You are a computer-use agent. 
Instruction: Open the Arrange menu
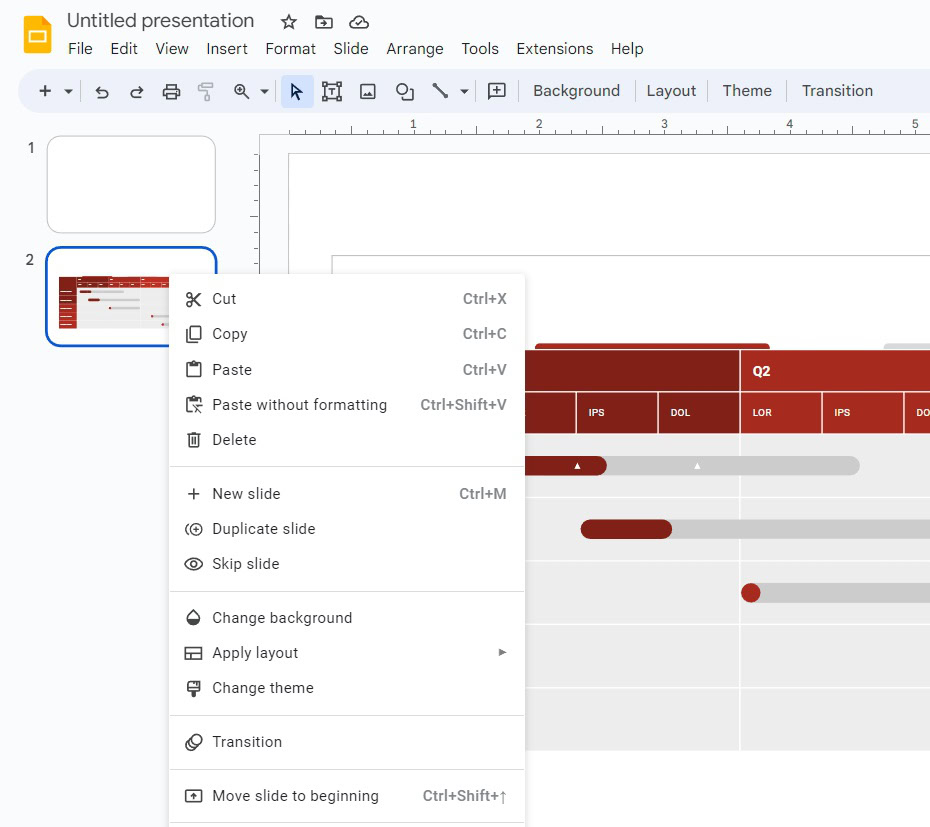415,49
